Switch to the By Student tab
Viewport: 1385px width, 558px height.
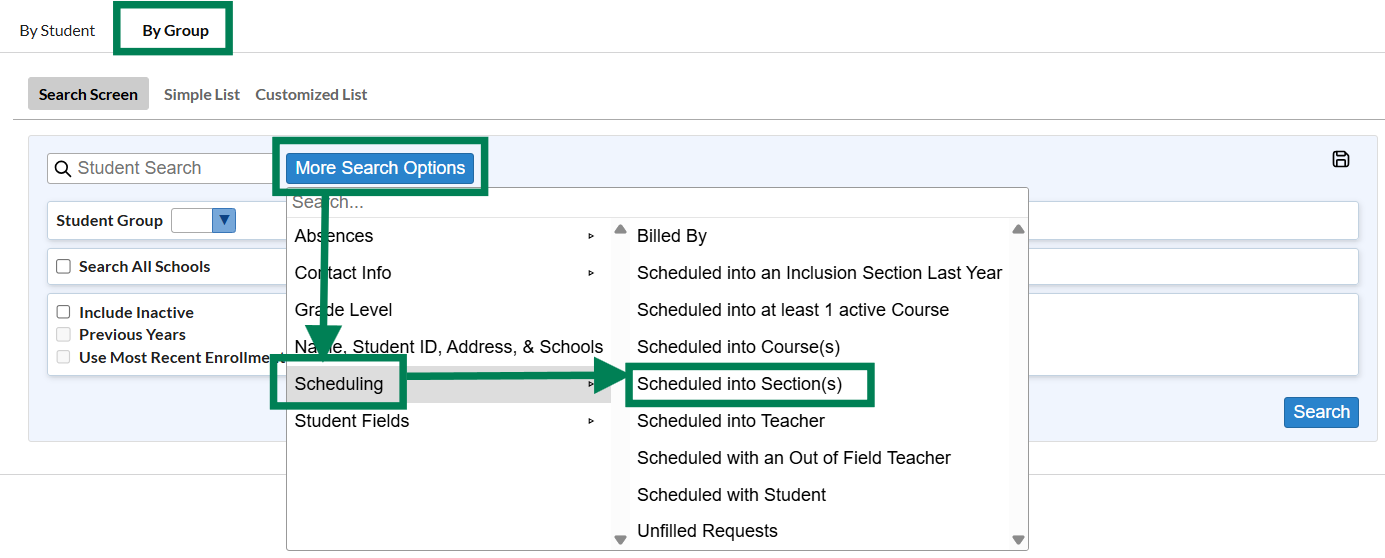57,30
